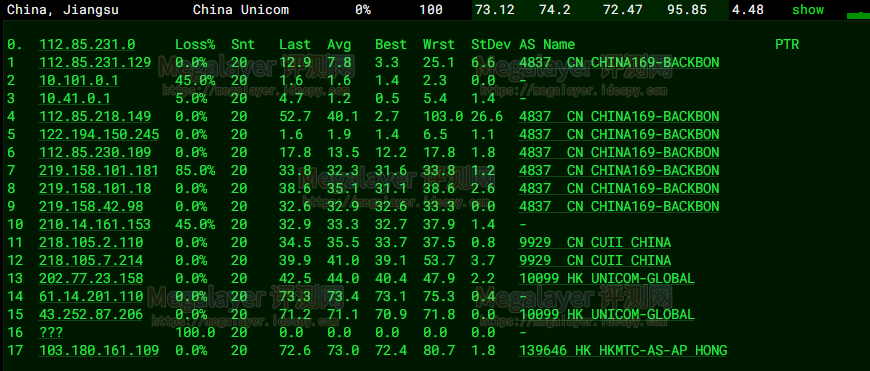This screenshot has height=371, width=870.
Task: Click header IP link 112.85.231.0
Action: point(87,44)
